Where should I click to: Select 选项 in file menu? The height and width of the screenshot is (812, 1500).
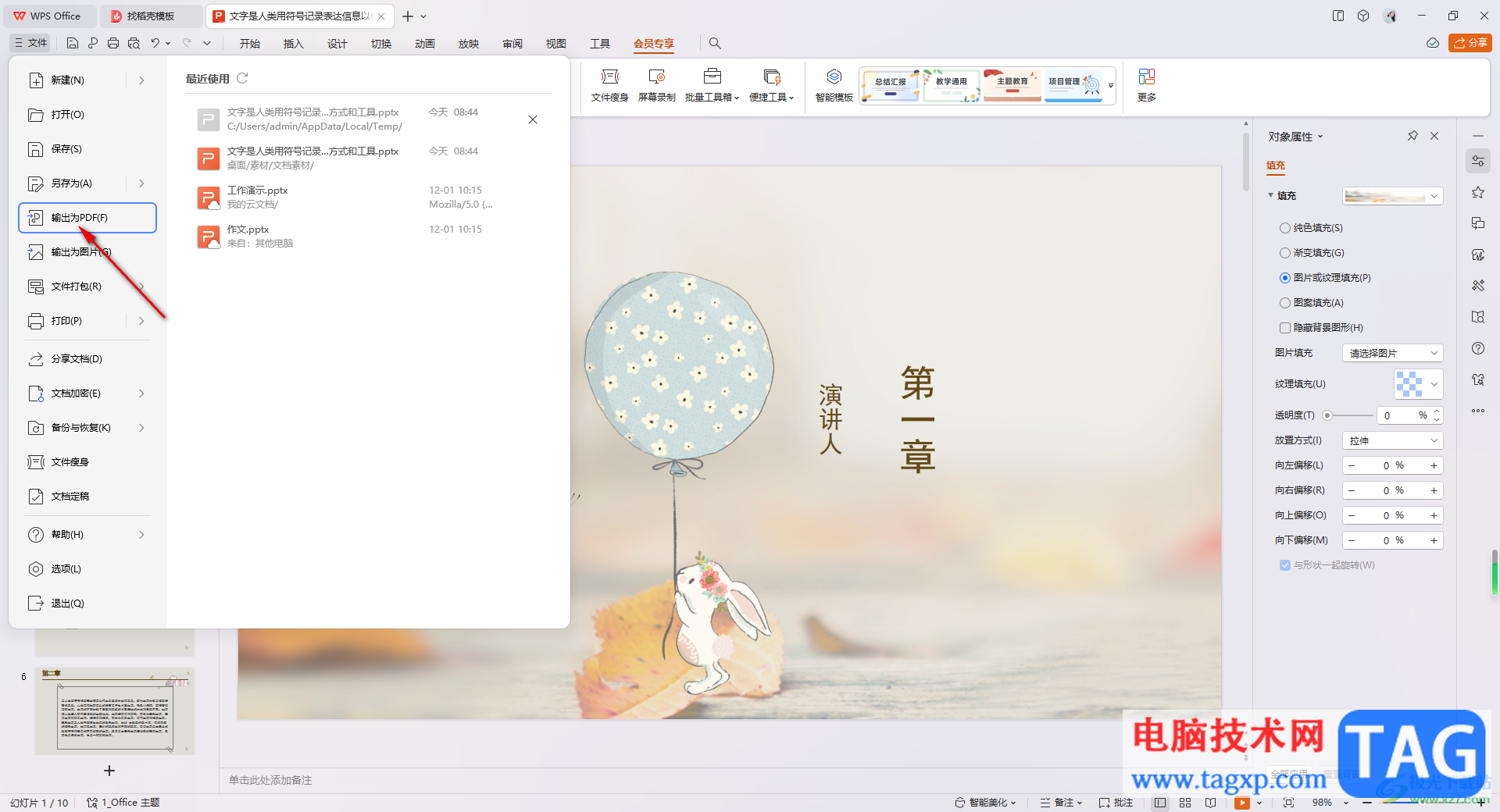[x=87, y=569]
